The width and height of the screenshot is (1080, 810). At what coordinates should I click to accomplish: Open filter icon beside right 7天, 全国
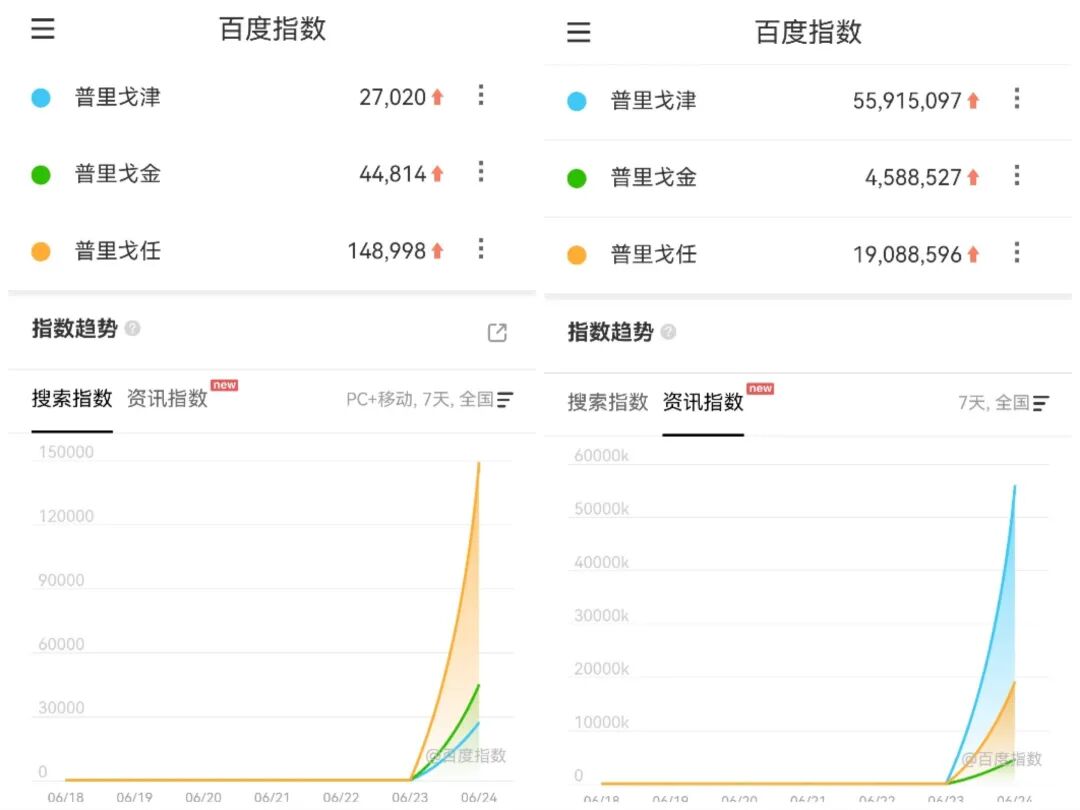pos(1041,403)
